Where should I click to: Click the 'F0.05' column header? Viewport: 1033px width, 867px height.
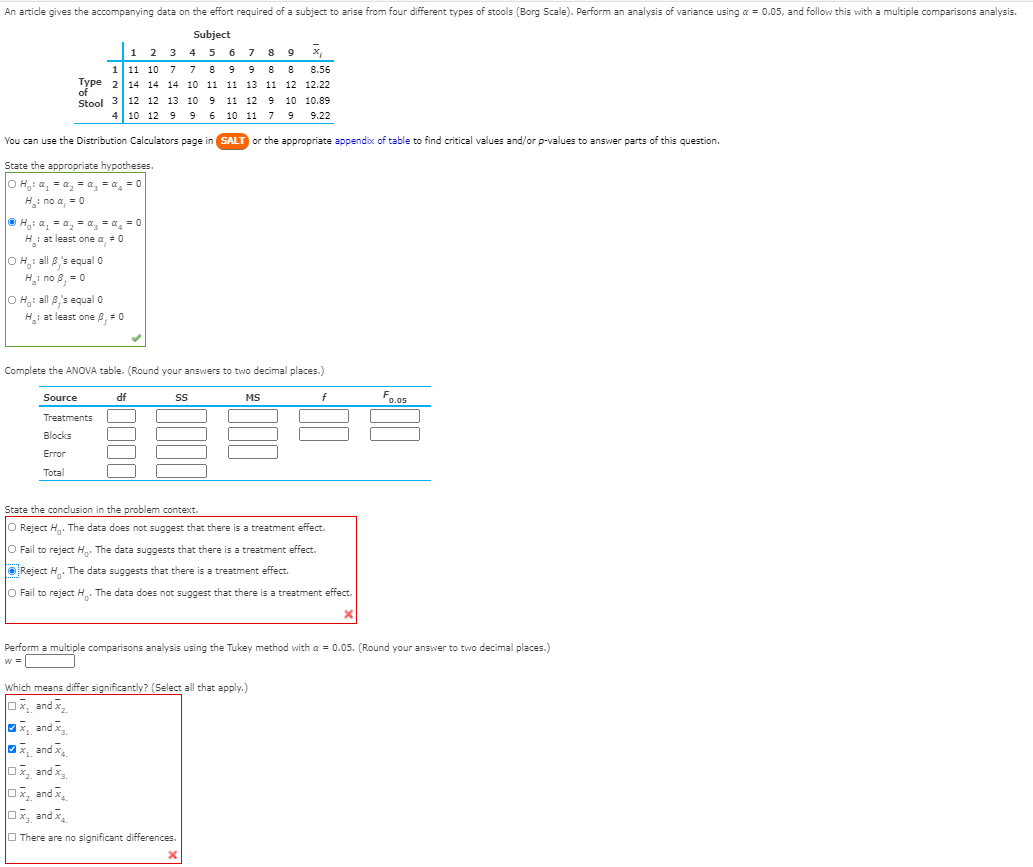pyautogui.click(x=395, y=397)
